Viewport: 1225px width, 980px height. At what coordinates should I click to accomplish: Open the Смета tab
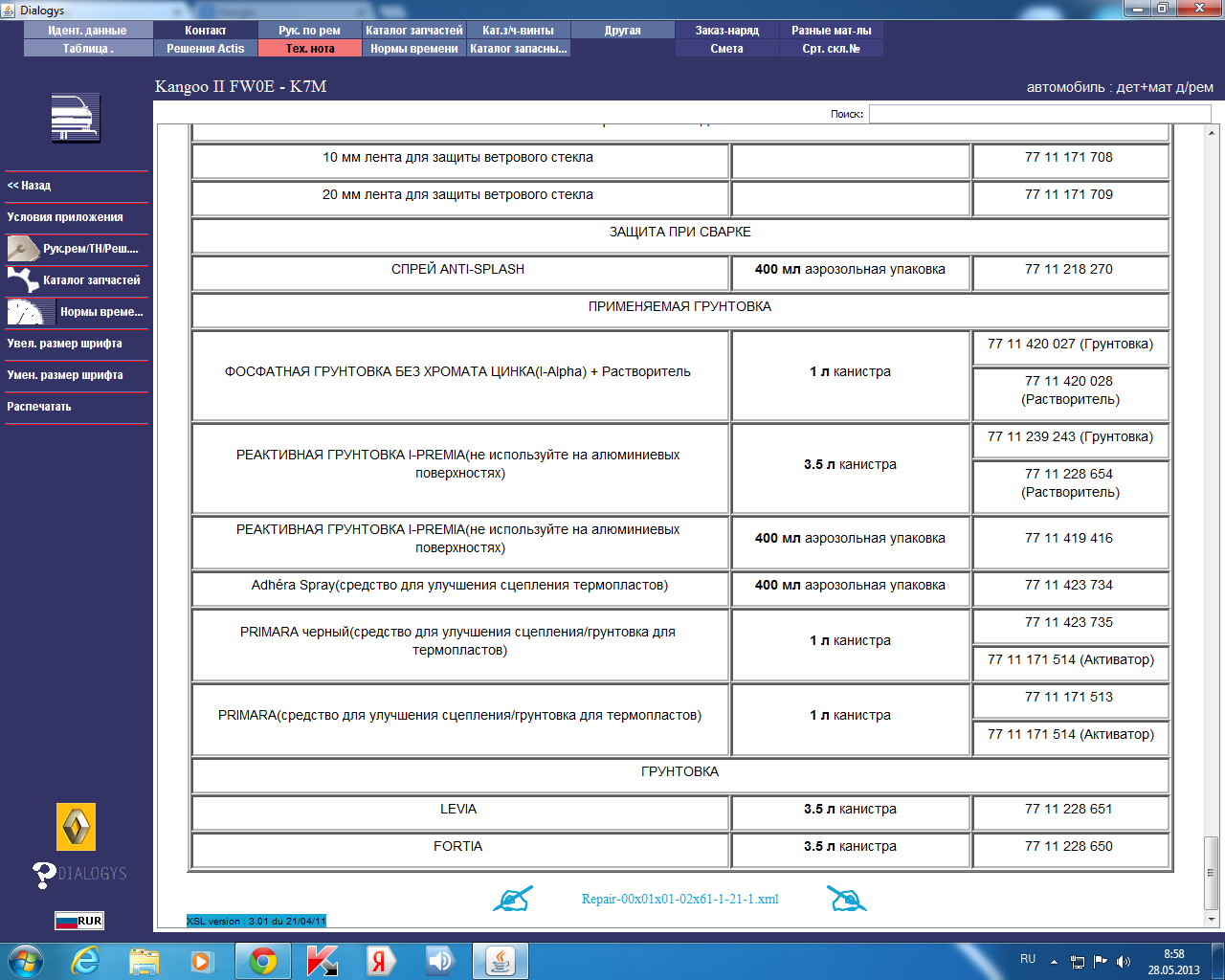727,49
